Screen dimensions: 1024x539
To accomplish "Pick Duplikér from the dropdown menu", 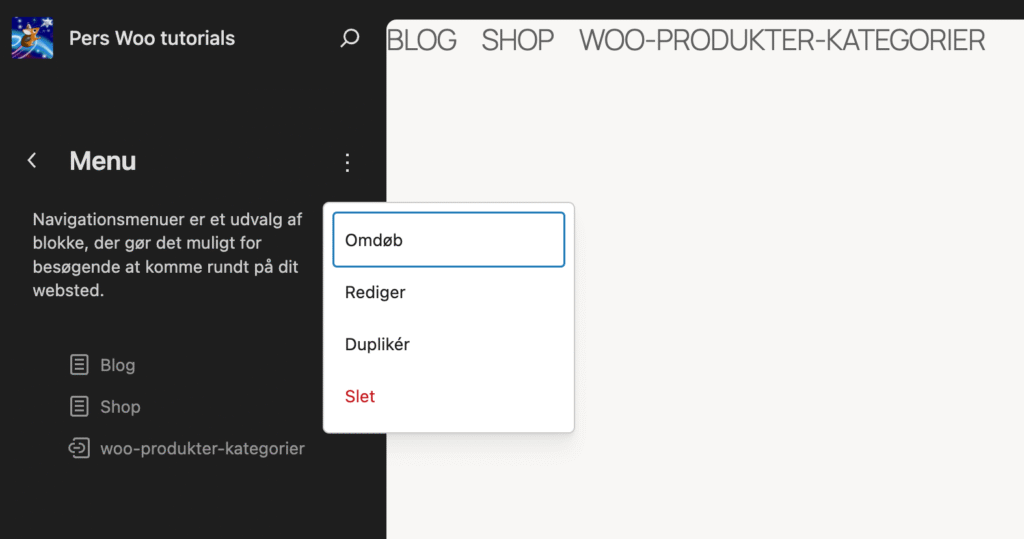I will 448,345.
